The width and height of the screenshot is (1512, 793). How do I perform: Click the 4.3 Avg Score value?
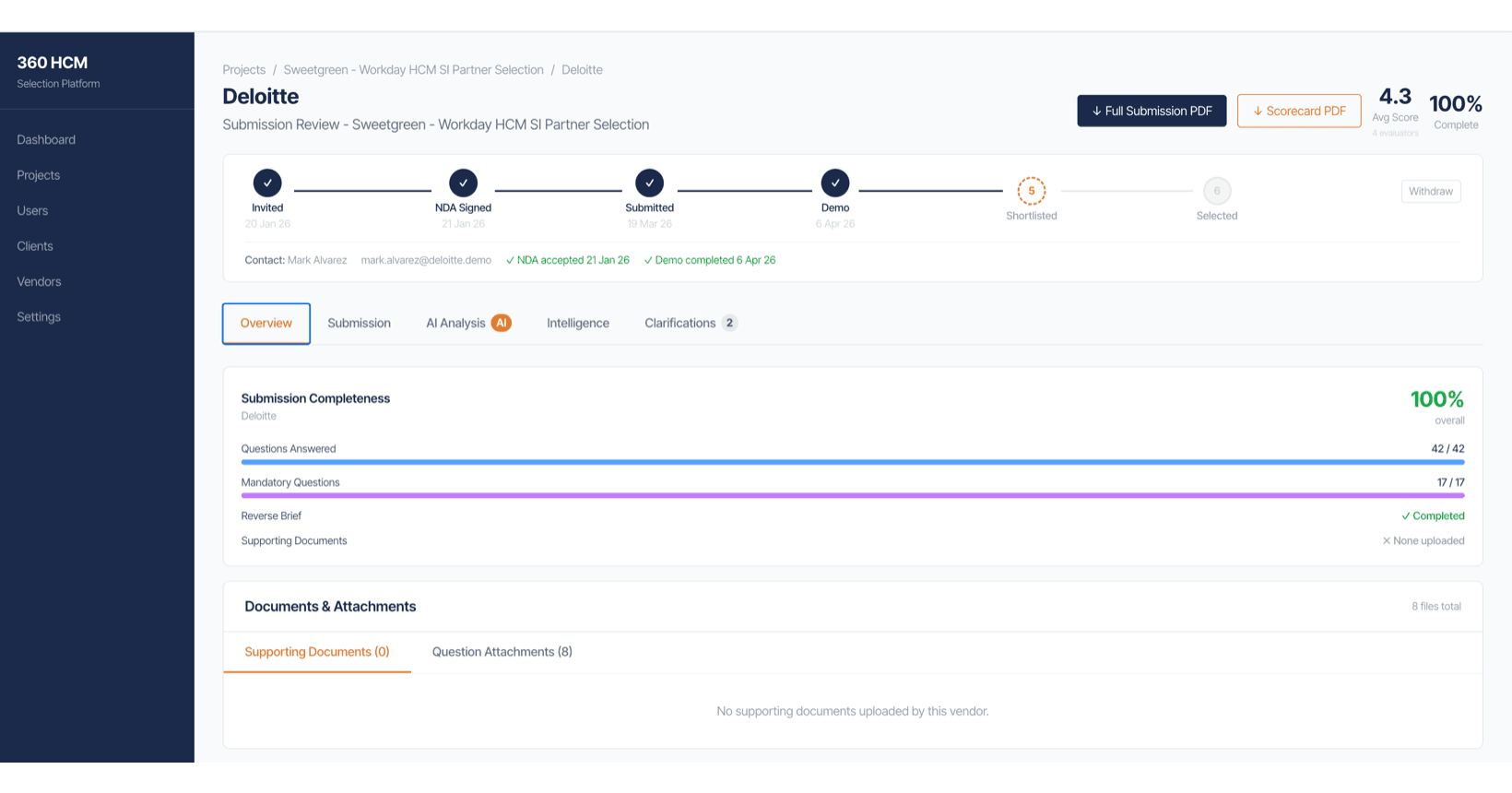(1395, 97)
